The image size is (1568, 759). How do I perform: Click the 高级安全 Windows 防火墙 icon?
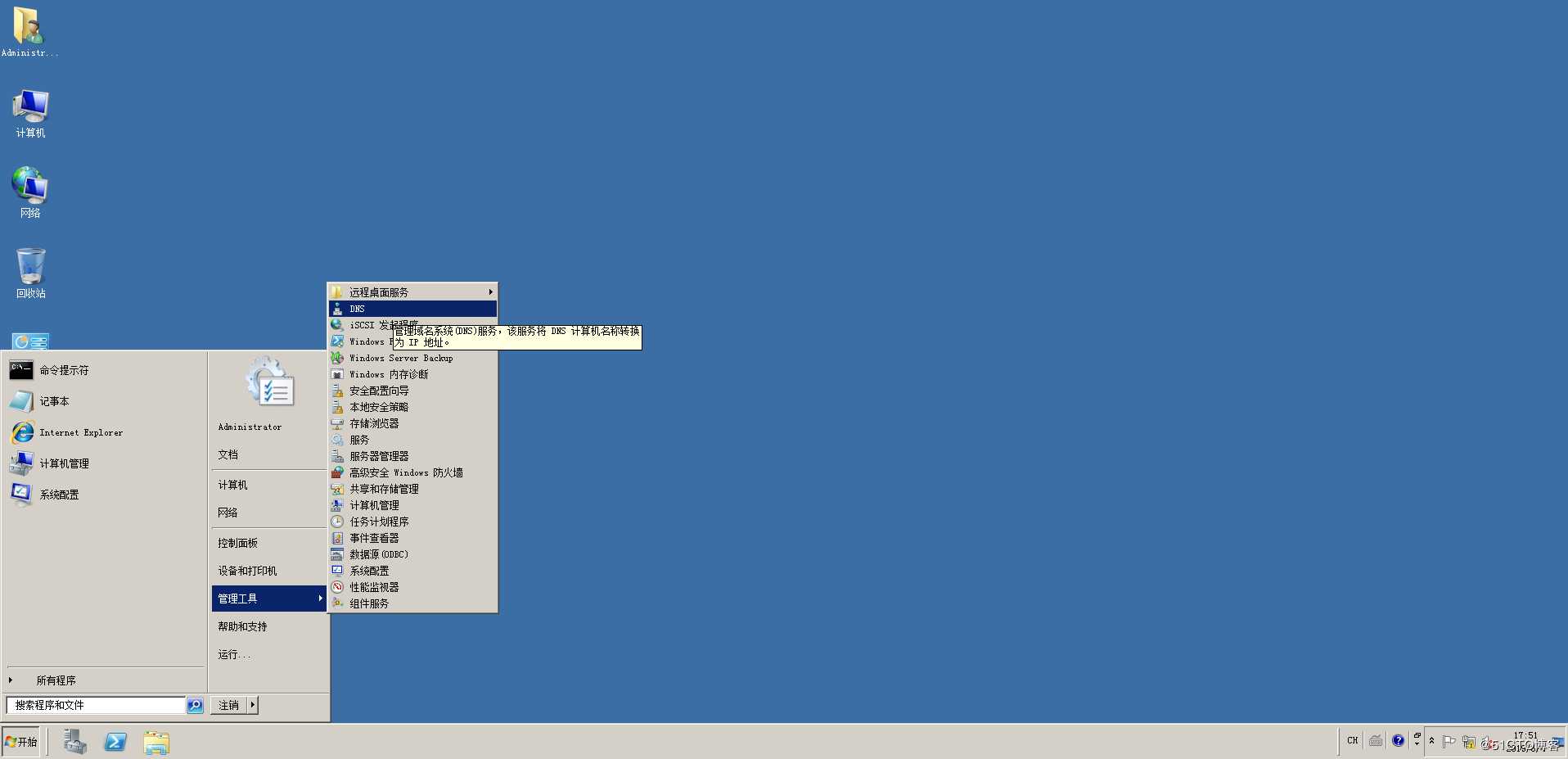337,472
